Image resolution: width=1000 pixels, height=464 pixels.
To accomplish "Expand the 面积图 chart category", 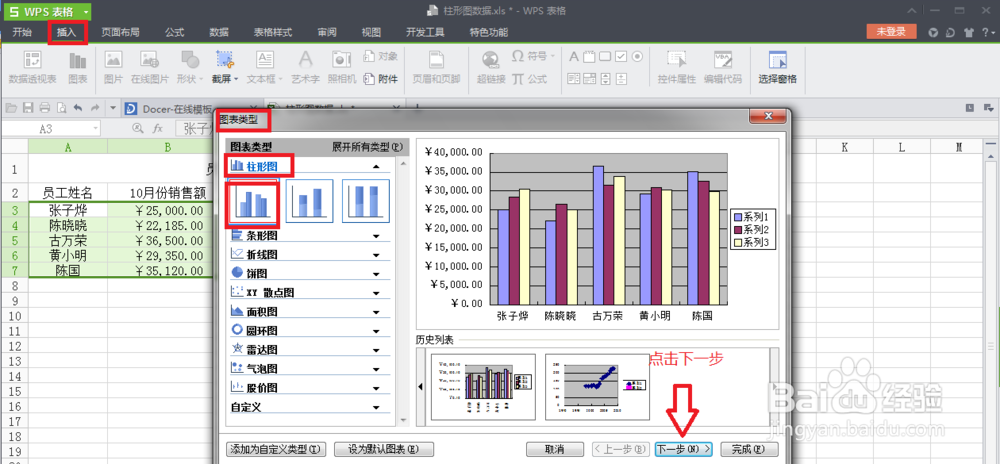I will tap(376, 312).
